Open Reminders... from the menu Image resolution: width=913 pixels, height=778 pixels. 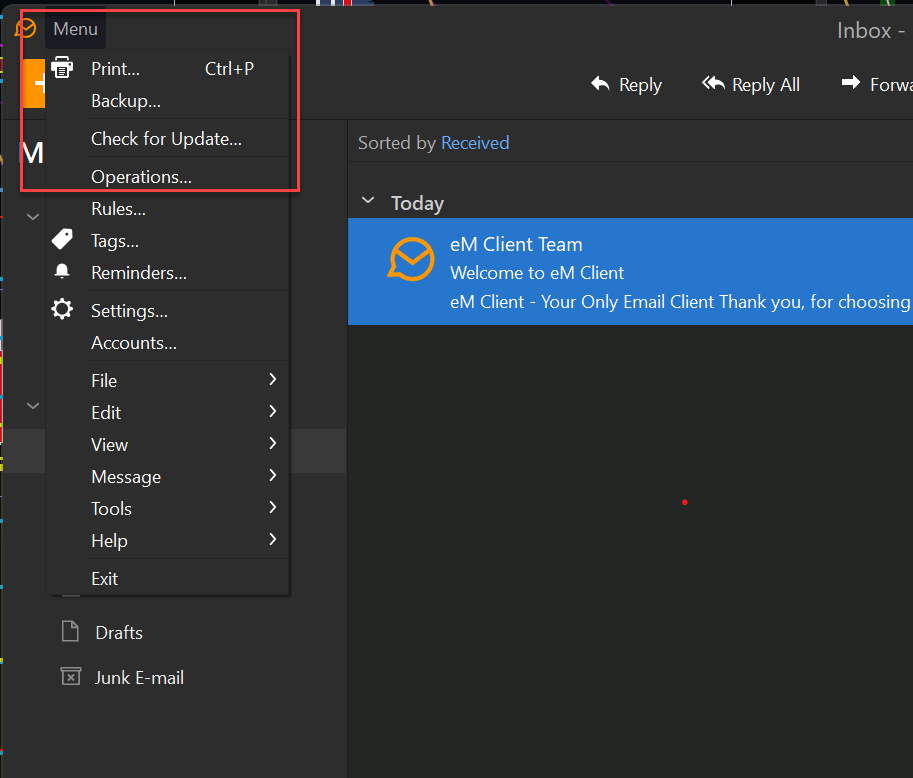pyautogui.click(x=167, y=273)
